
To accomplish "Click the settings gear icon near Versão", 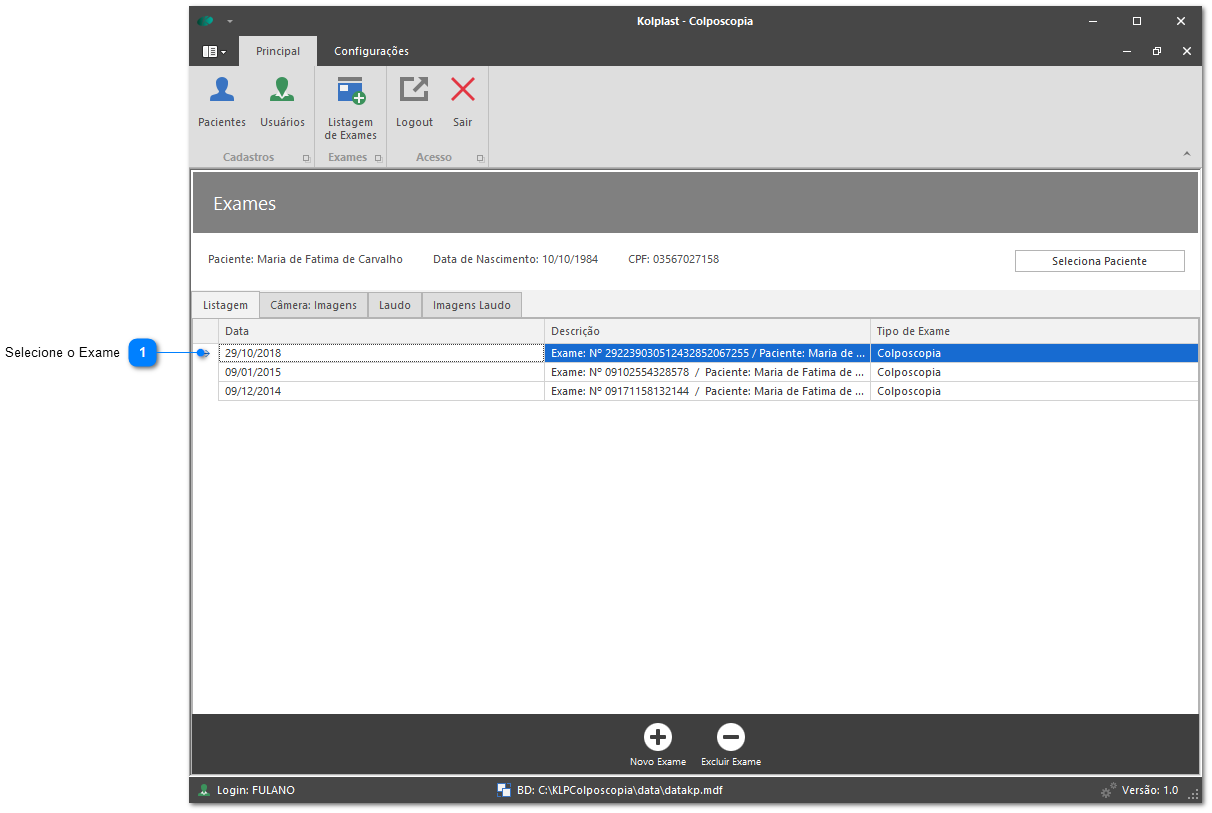I will [x=1108, y=790].
